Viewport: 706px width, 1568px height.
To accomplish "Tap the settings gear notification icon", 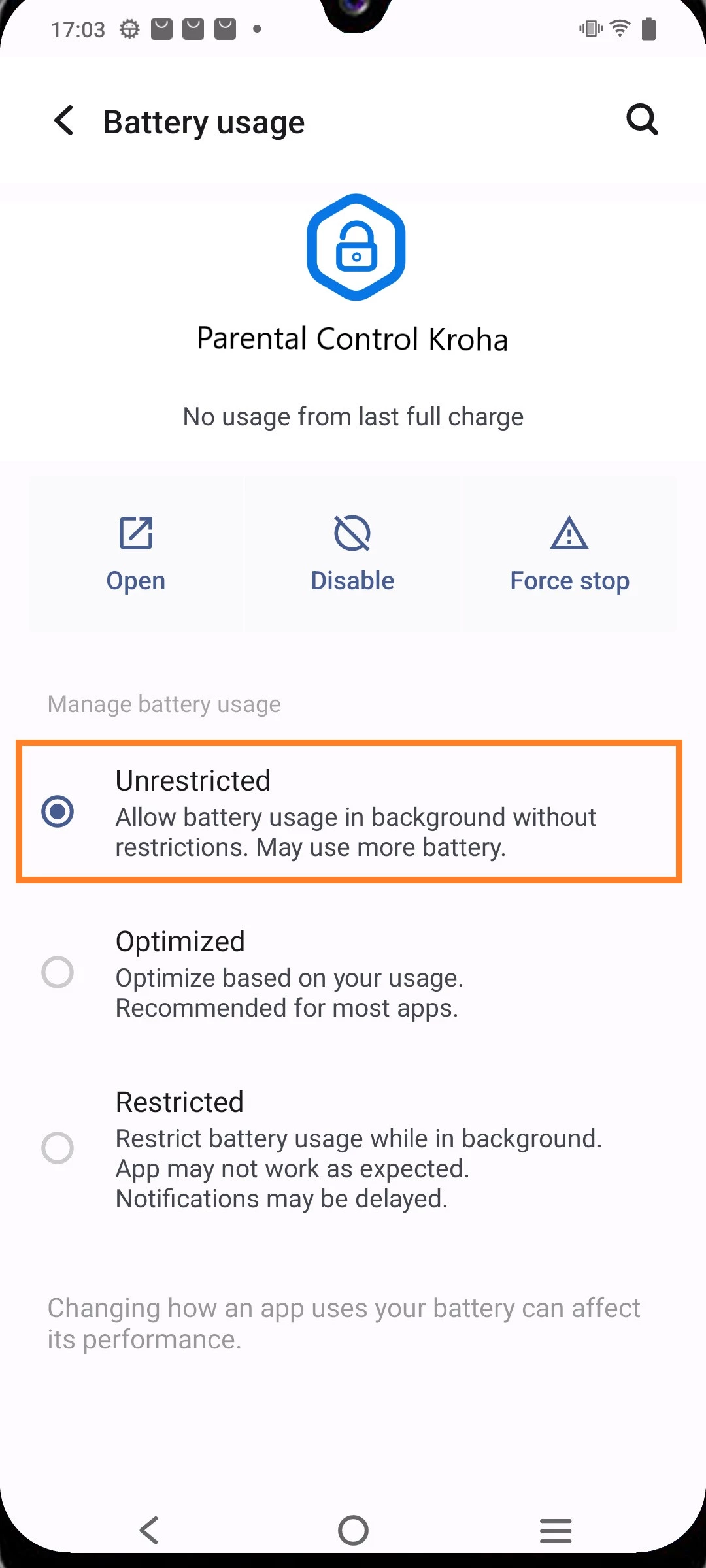I will [129, 29].
